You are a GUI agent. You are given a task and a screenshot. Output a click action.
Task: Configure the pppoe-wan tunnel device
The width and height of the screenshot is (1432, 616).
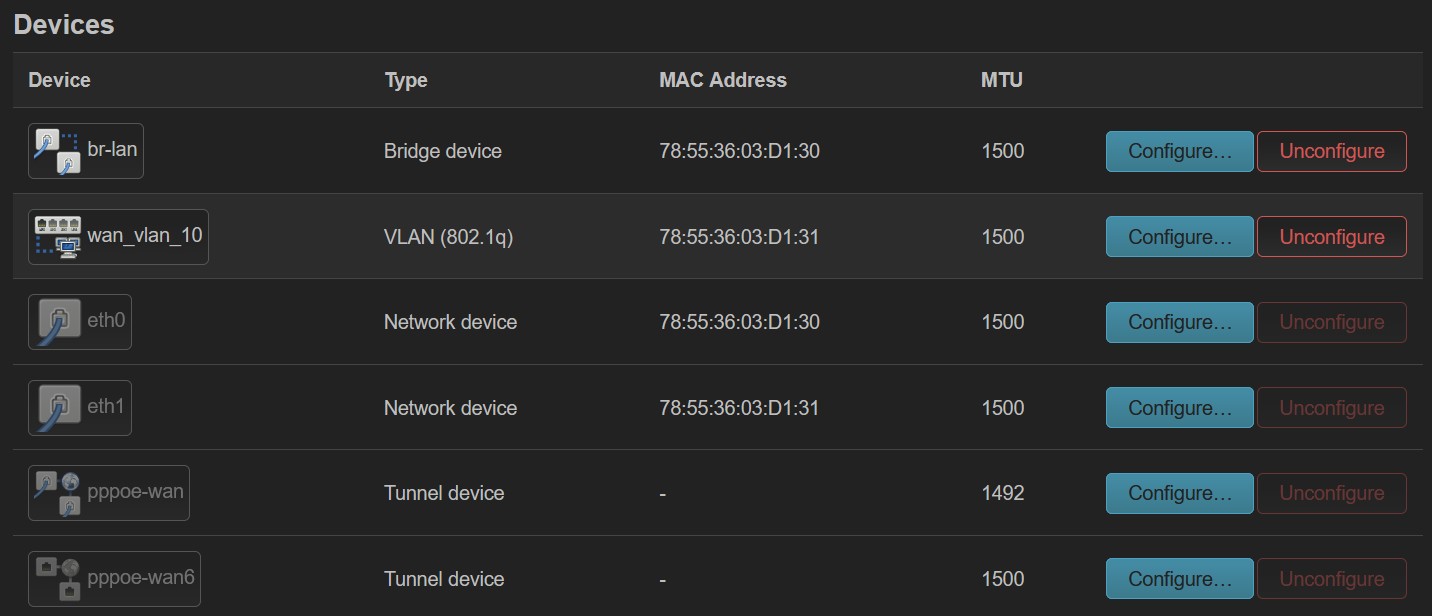(1179, 493)
